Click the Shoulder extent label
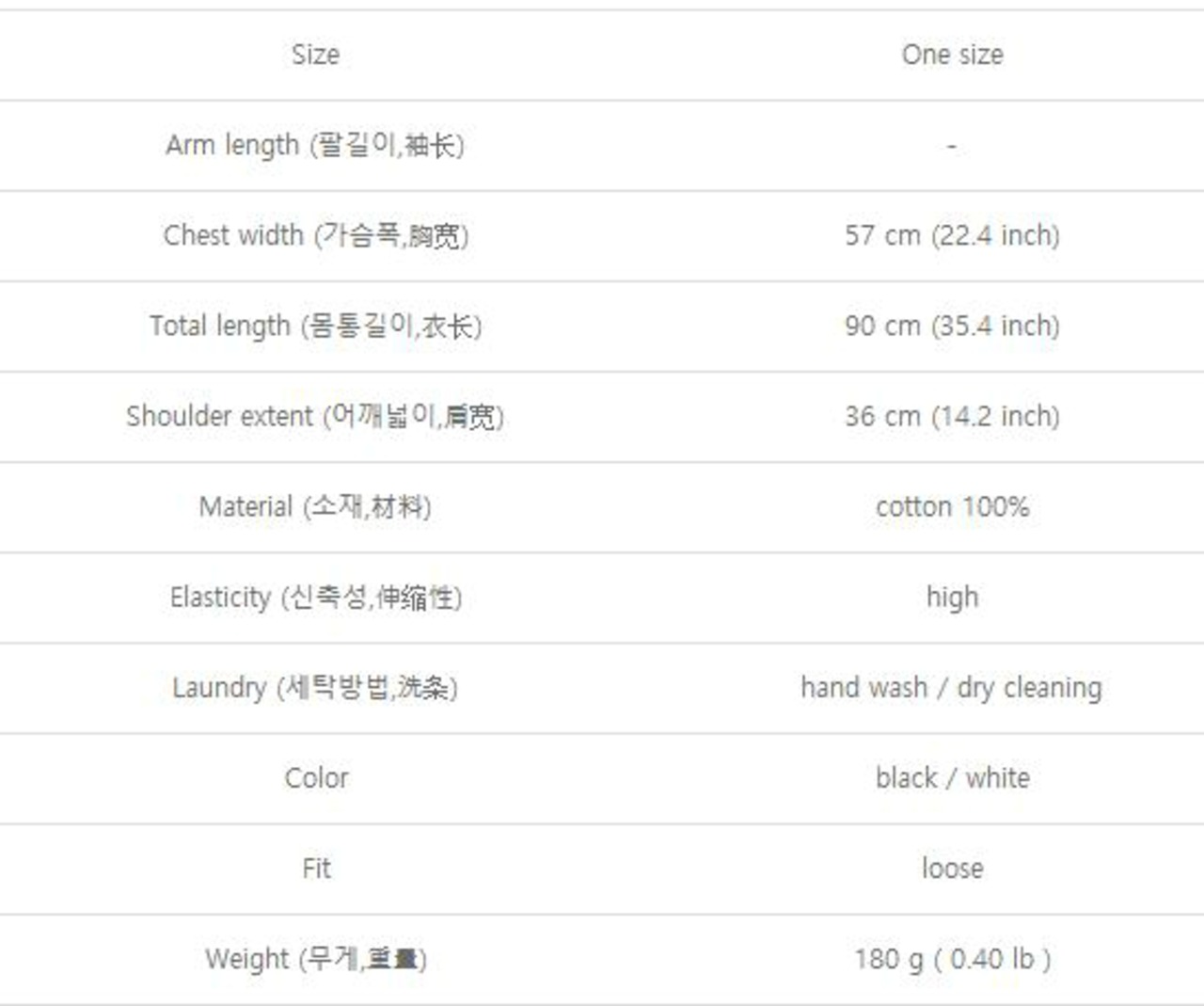Screen dimensions: 1204x1006 pos(315,416)
